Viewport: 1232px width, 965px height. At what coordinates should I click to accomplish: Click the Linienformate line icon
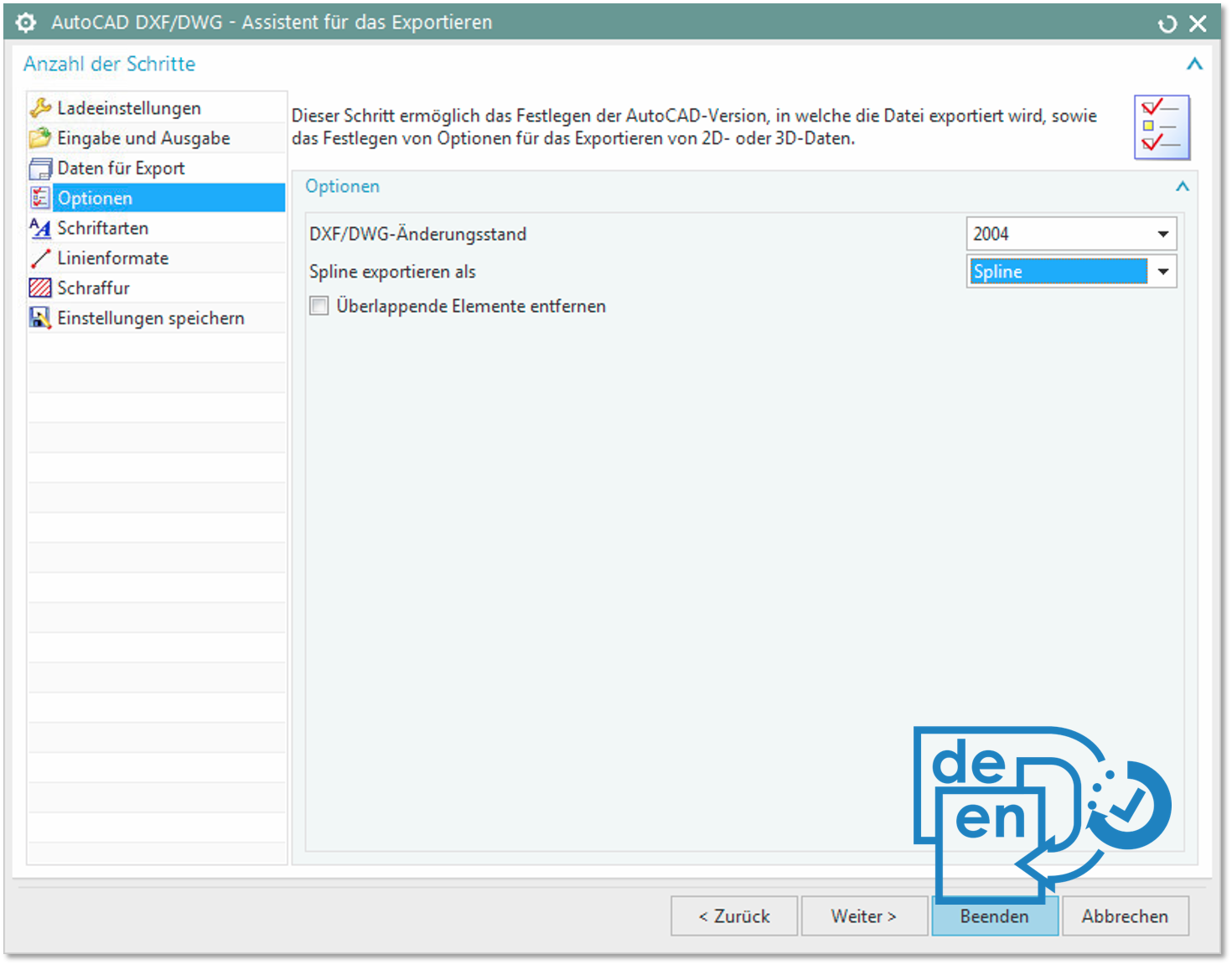40,258
